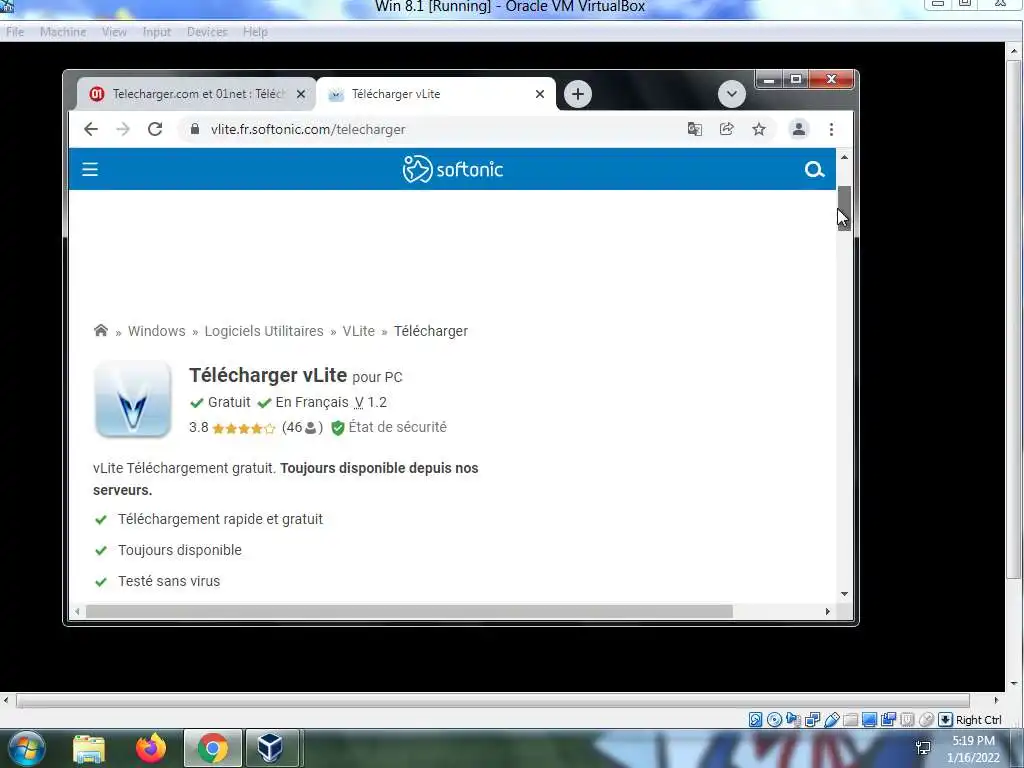Open the VirtualBox View menu
This screenshot has height=768, width=1024.
pyautogui.click(x=114, y=31)
